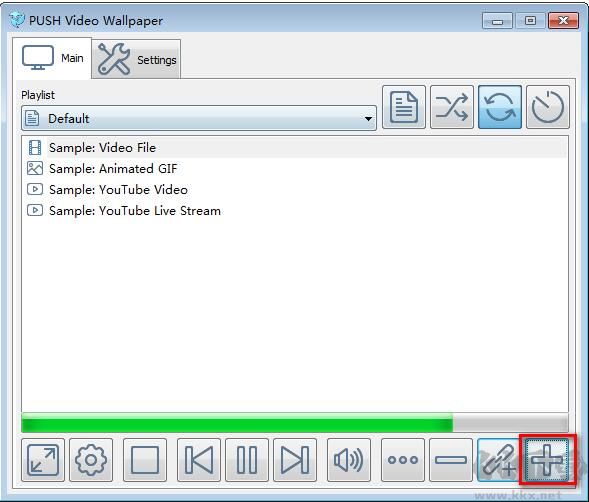The height and width of the screenshot is (502, 589).
Task: Click the green playback progress bar
Action: 295,423
